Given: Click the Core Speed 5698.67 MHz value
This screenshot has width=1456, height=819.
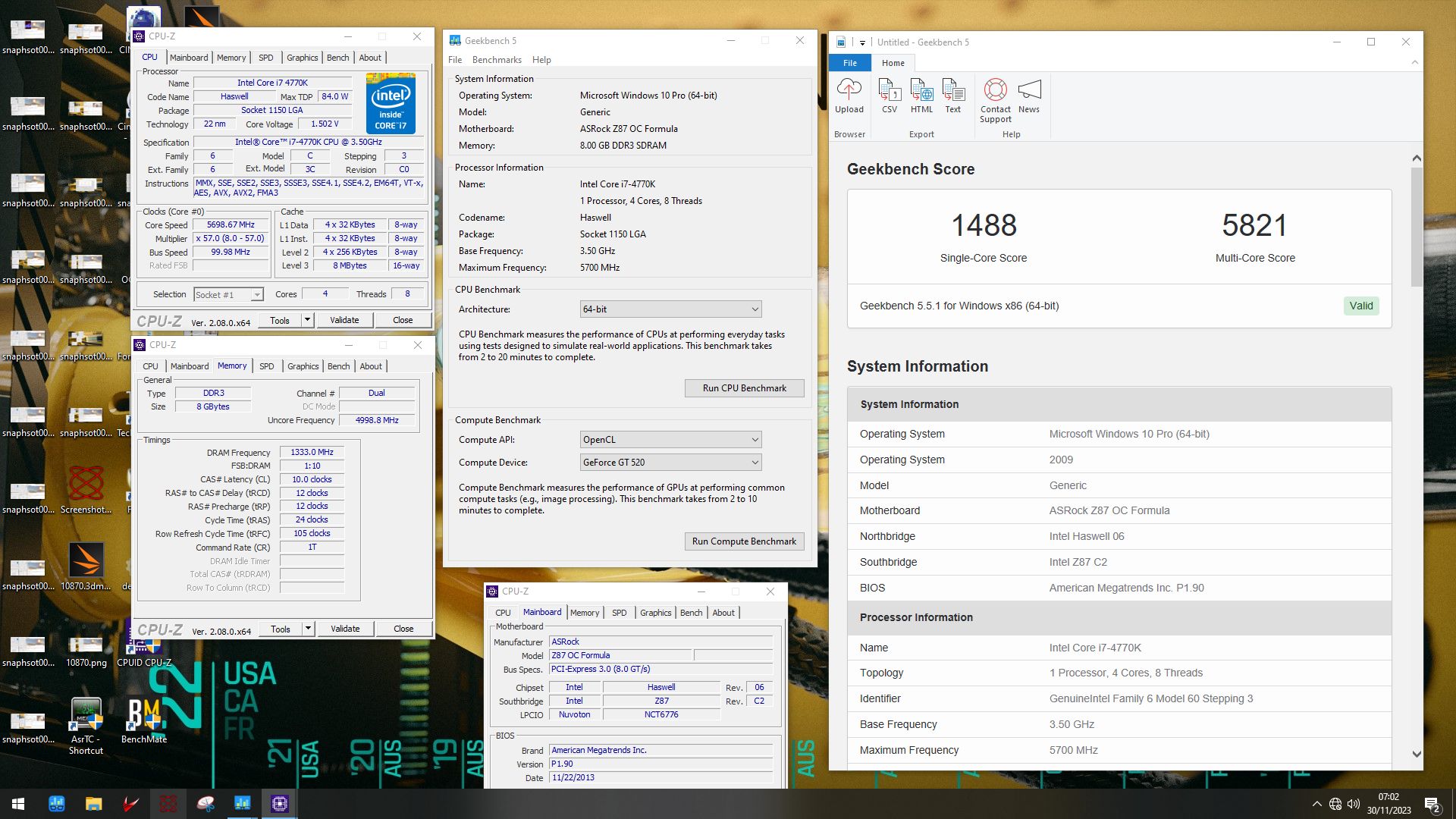Looking at the screenshot, I should 231,225.
